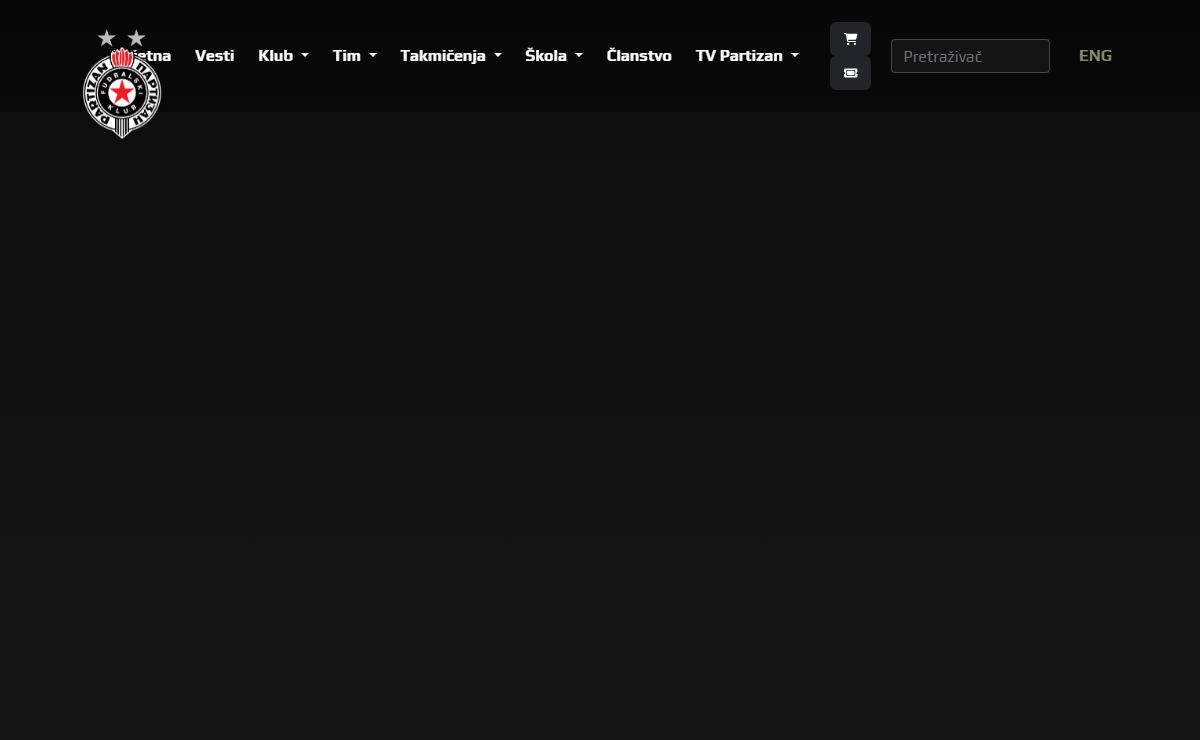Open the shopping cart icon button
The width and height of the screenshot is (1200, 740).
[x=850, y=39]
